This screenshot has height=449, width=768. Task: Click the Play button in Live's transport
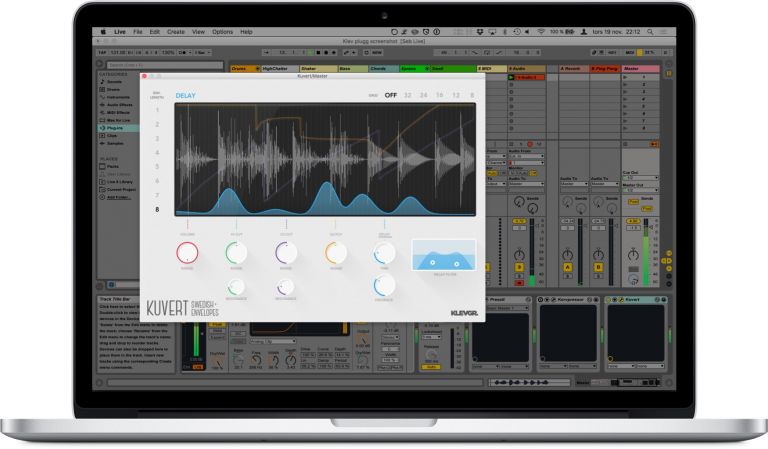311,52
